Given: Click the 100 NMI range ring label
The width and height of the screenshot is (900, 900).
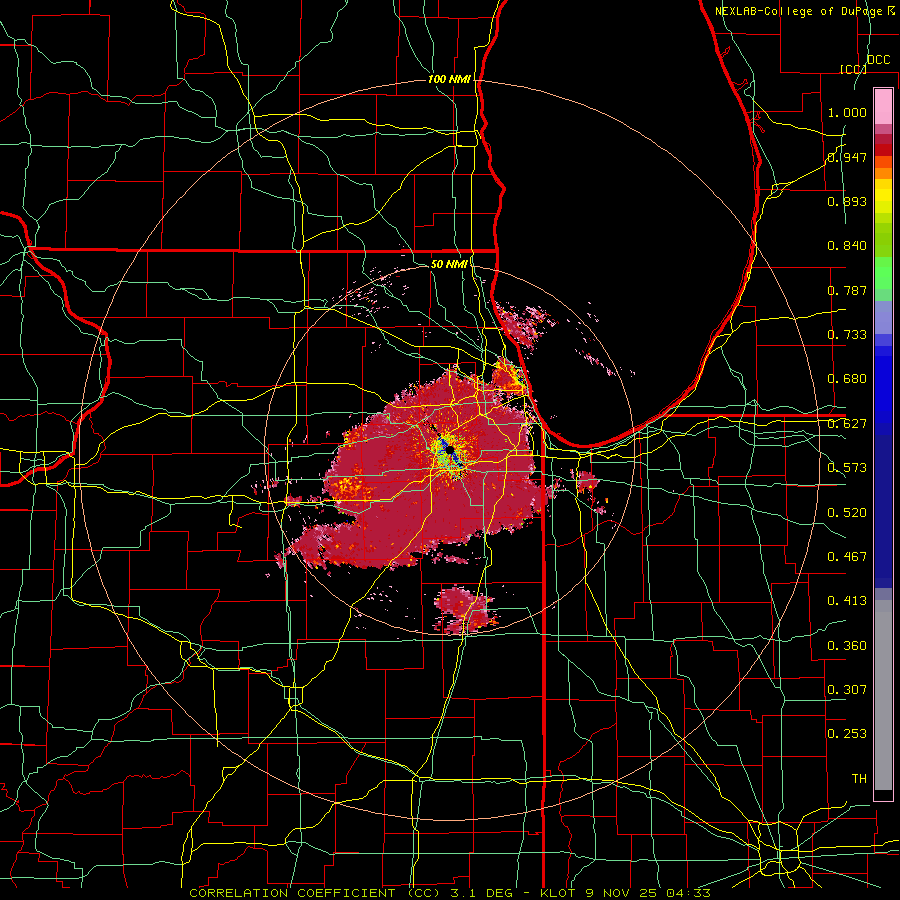Looking at the screenshot, I should coord(449,79).
